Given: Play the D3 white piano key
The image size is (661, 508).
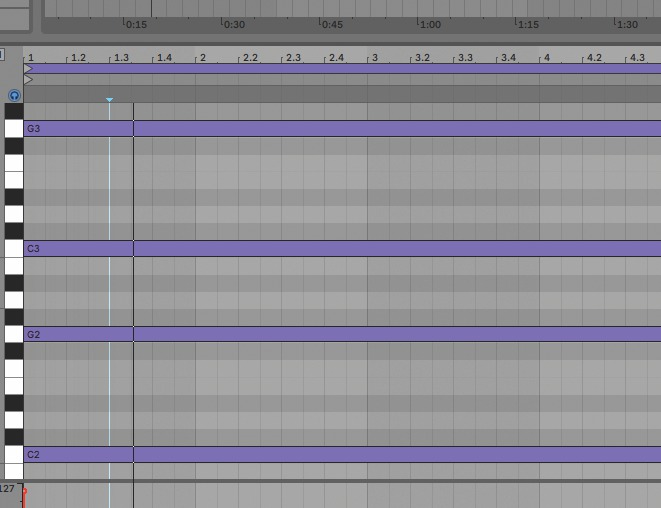Looking at the screenshot, I should (x=14, y=214).
